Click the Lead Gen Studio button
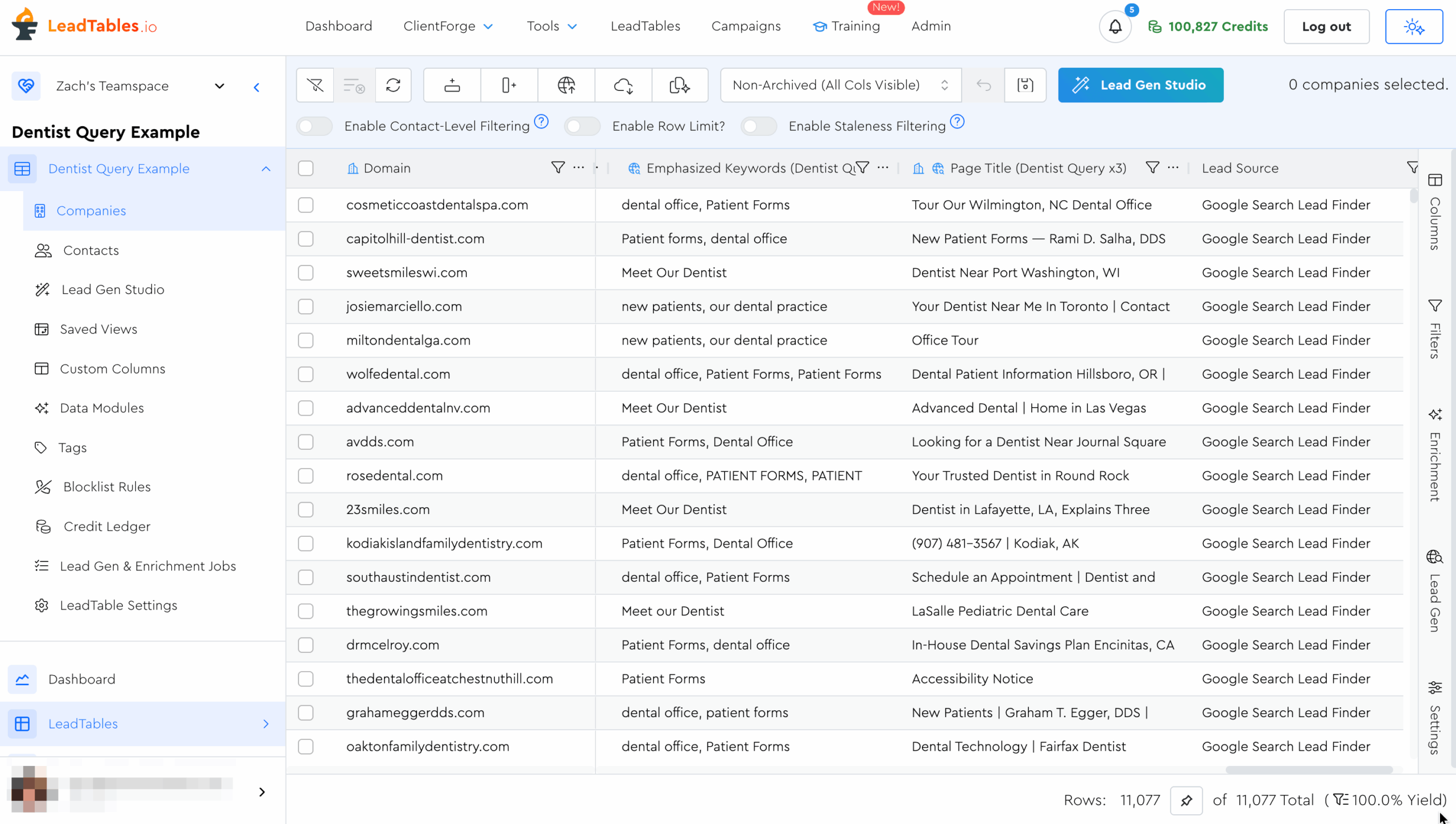Image resolution: width=1456 pixels, height=824 pixels. point(1140,85)
